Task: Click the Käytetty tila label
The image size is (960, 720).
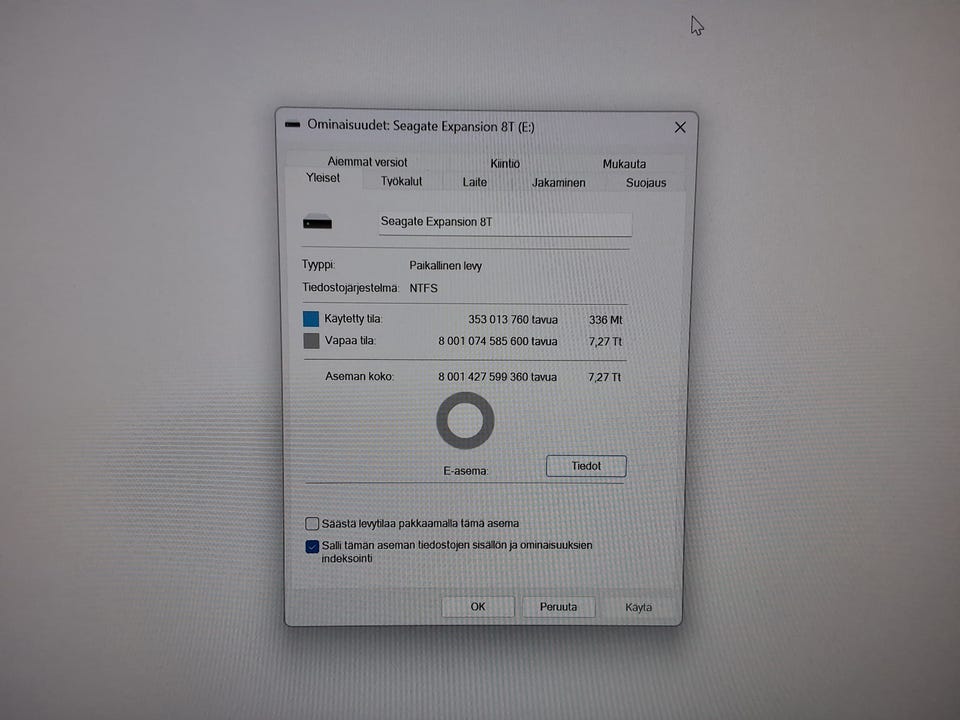Action: coord(353,319)
